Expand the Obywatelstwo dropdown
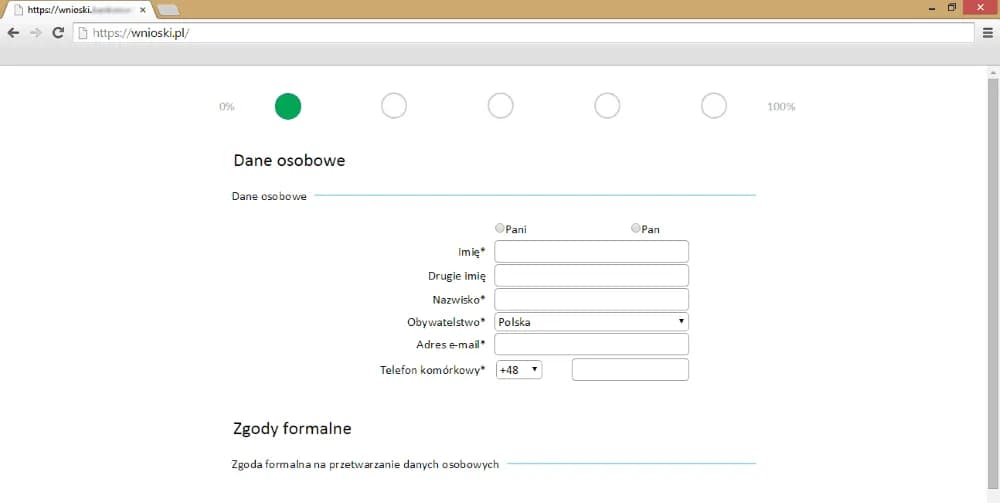1000x503 pixels. pos(591,322)
